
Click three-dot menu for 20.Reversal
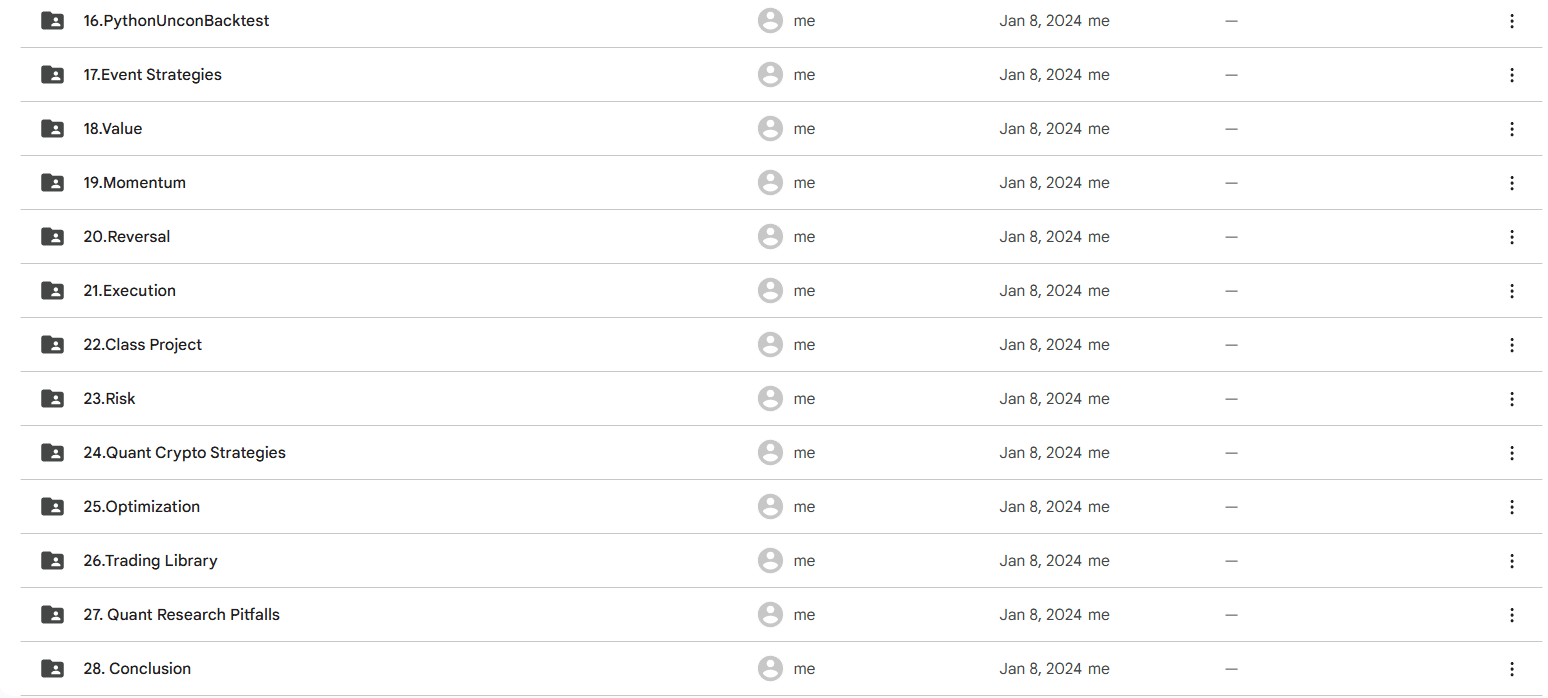click(1511, 237)
